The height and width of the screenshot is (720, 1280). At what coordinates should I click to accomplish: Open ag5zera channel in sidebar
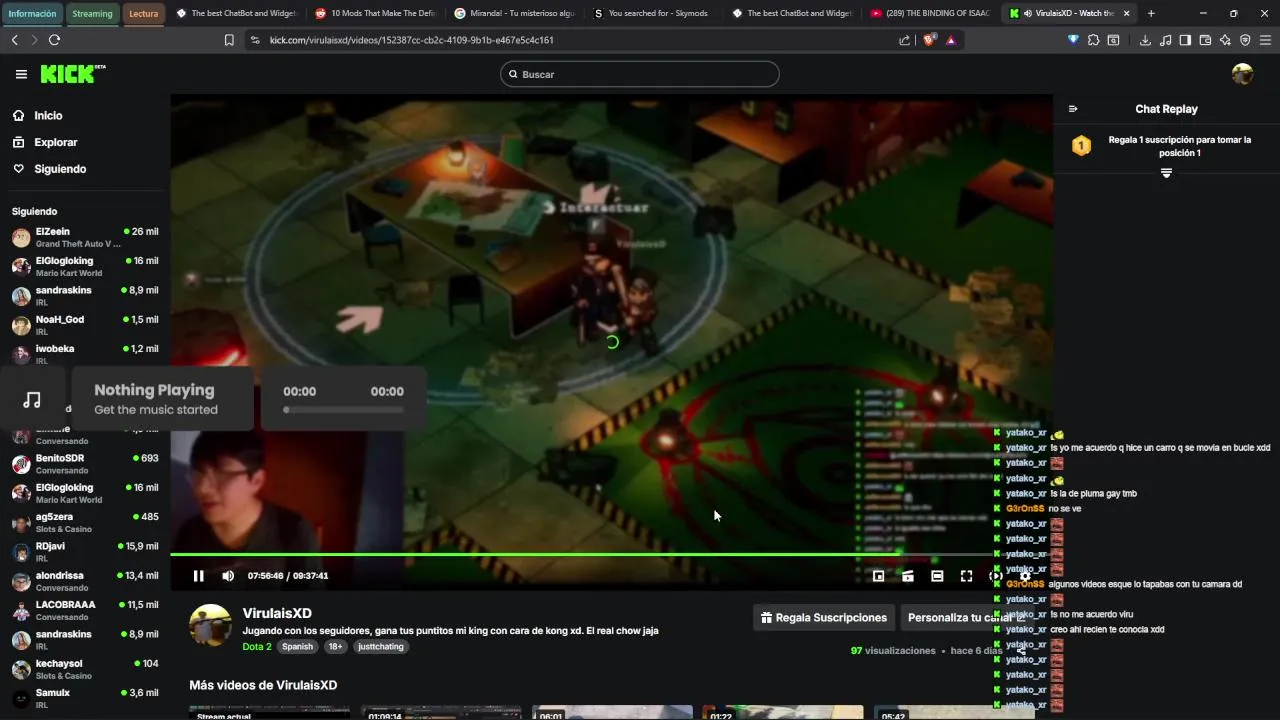[85, 522]
